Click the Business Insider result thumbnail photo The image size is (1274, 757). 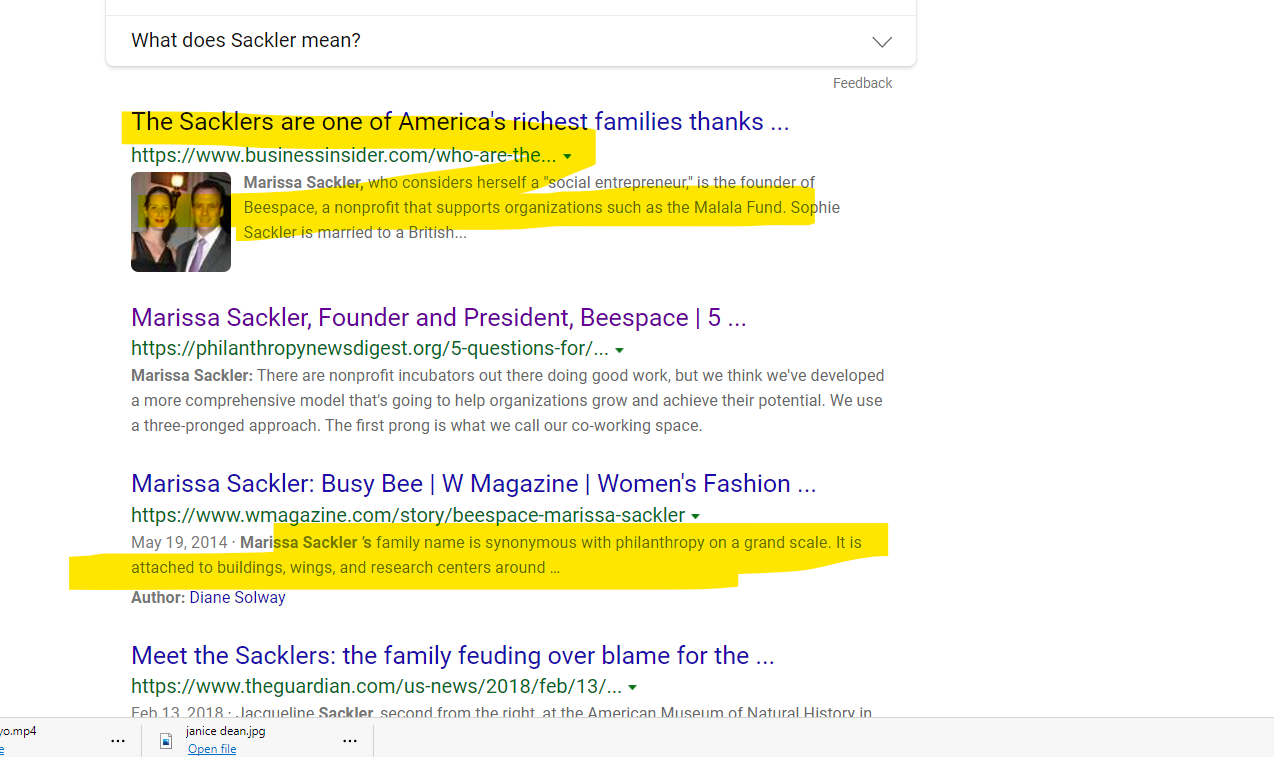[x=181, y=222]
